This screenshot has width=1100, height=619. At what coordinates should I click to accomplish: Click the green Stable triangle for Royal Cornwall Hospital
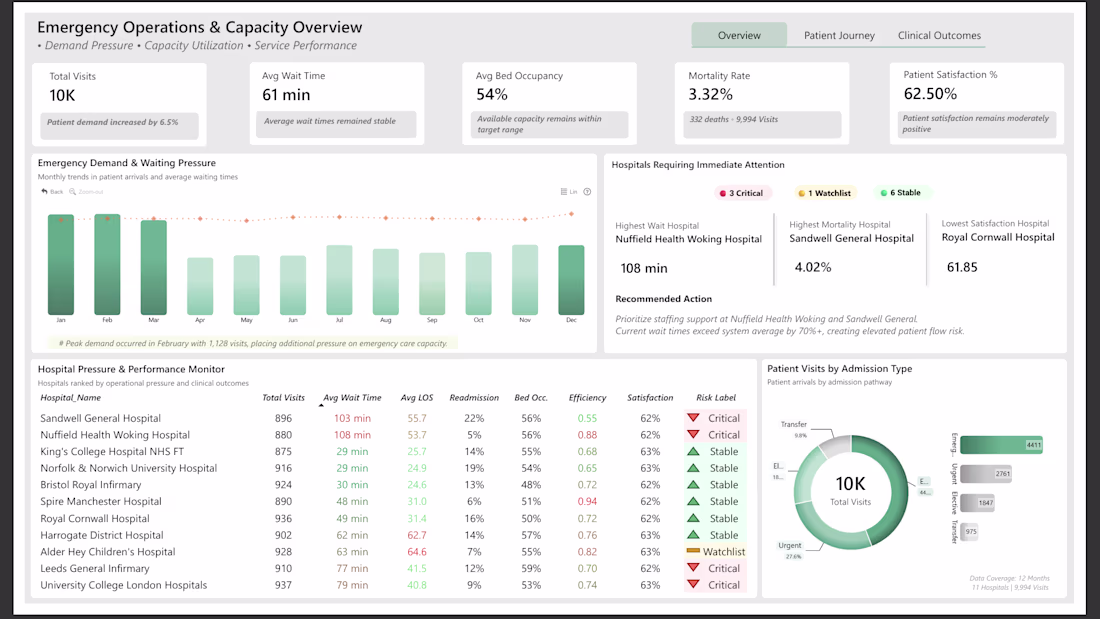(693, 518)
